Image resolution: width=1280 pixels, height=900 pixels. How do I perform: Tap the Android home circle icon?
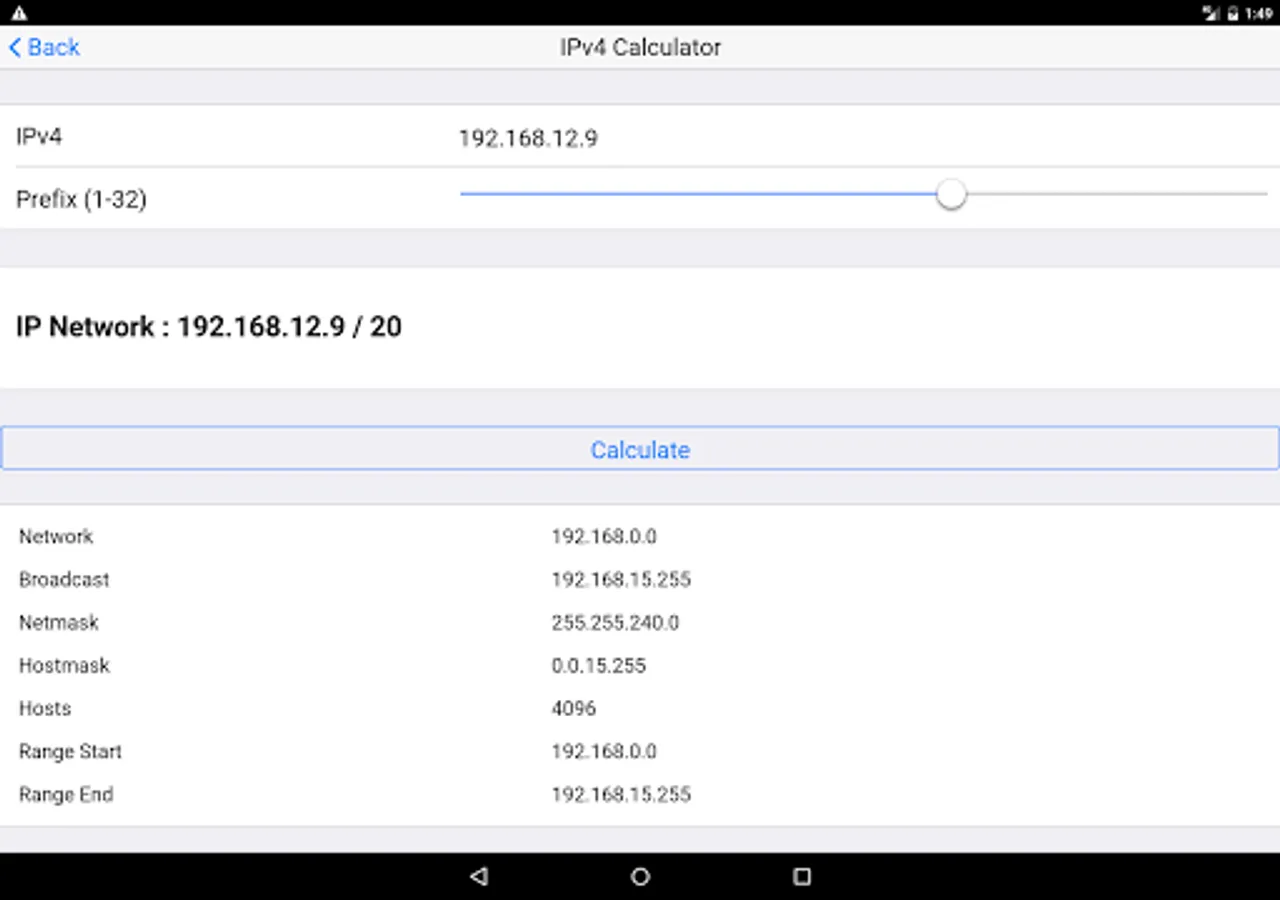point(640,877)
